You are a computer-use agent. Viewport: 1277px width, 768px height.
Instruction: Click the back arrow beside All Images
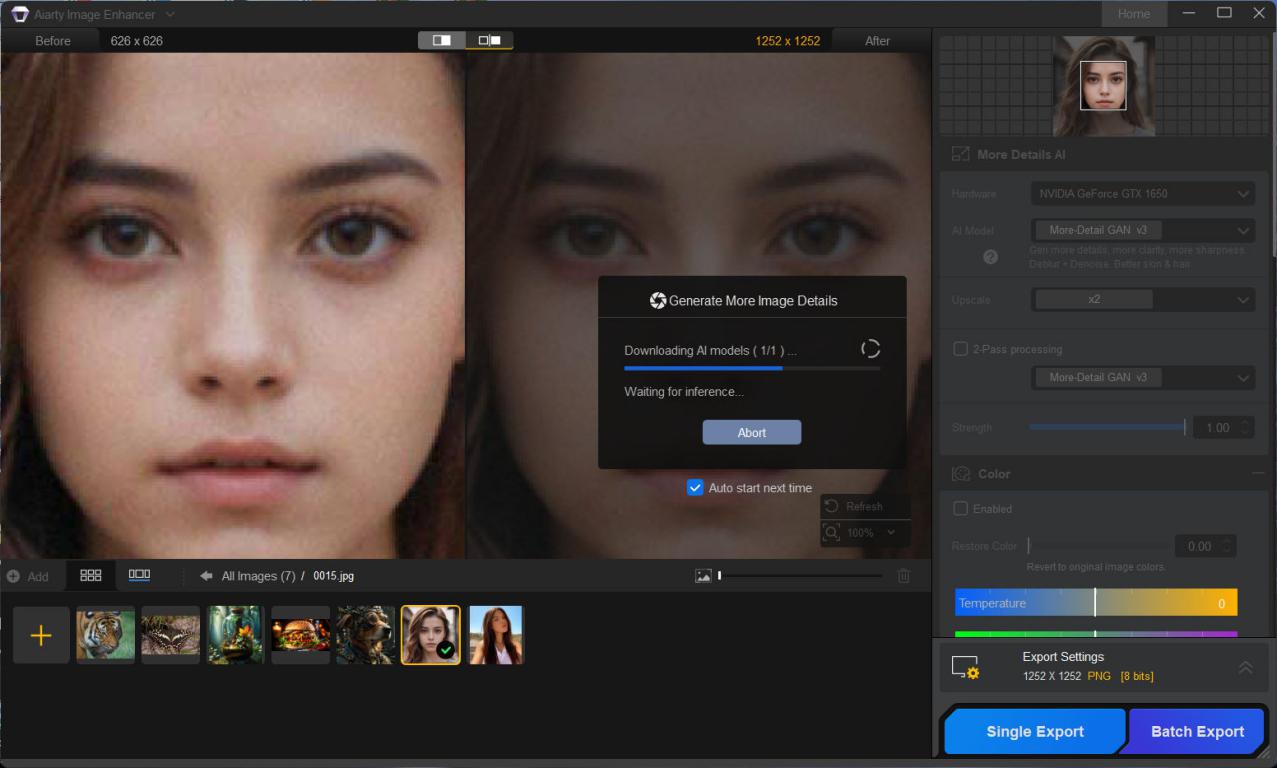pos(206,576)
